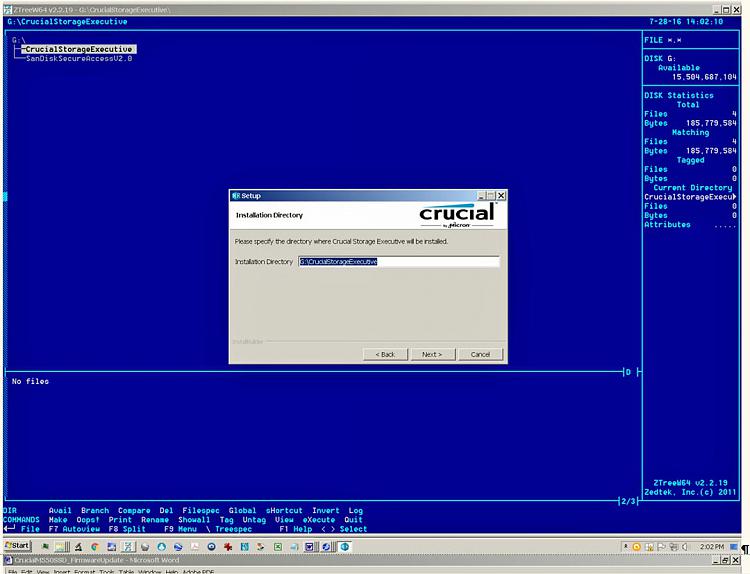
Task: Click the Setup dialog title bar icon
Action: [236, 196]
